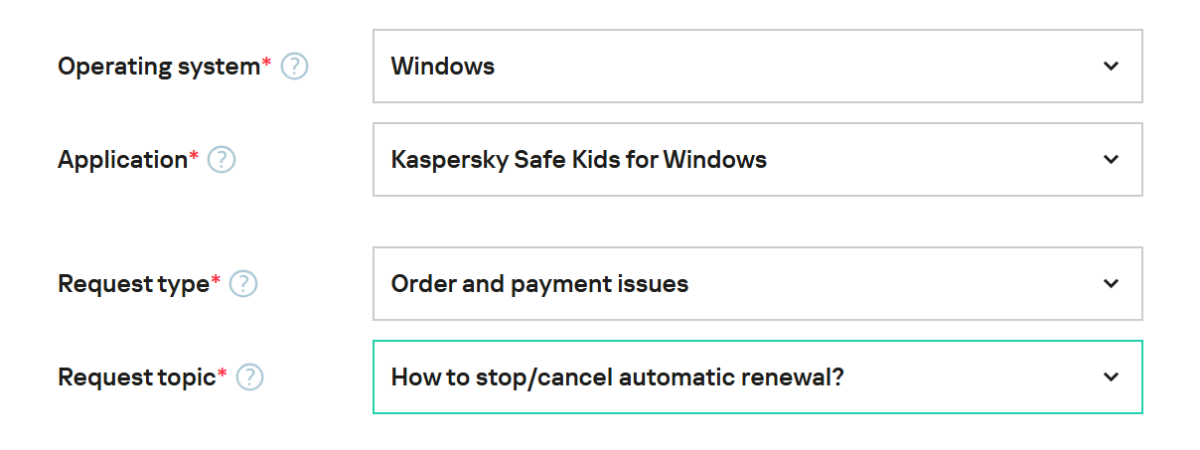Open the Request type help tooltip icon
This screenshot has height=450, width=1200.
pos(243,284)
